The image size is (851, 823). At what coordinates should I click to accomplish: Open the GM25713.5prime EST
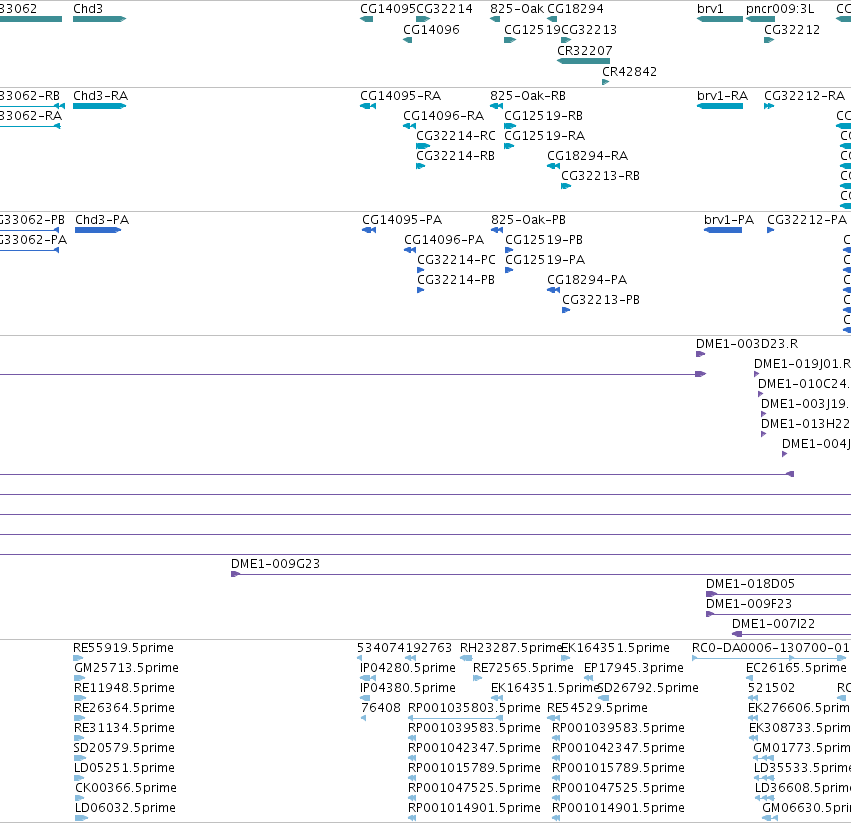pos(80,679)
